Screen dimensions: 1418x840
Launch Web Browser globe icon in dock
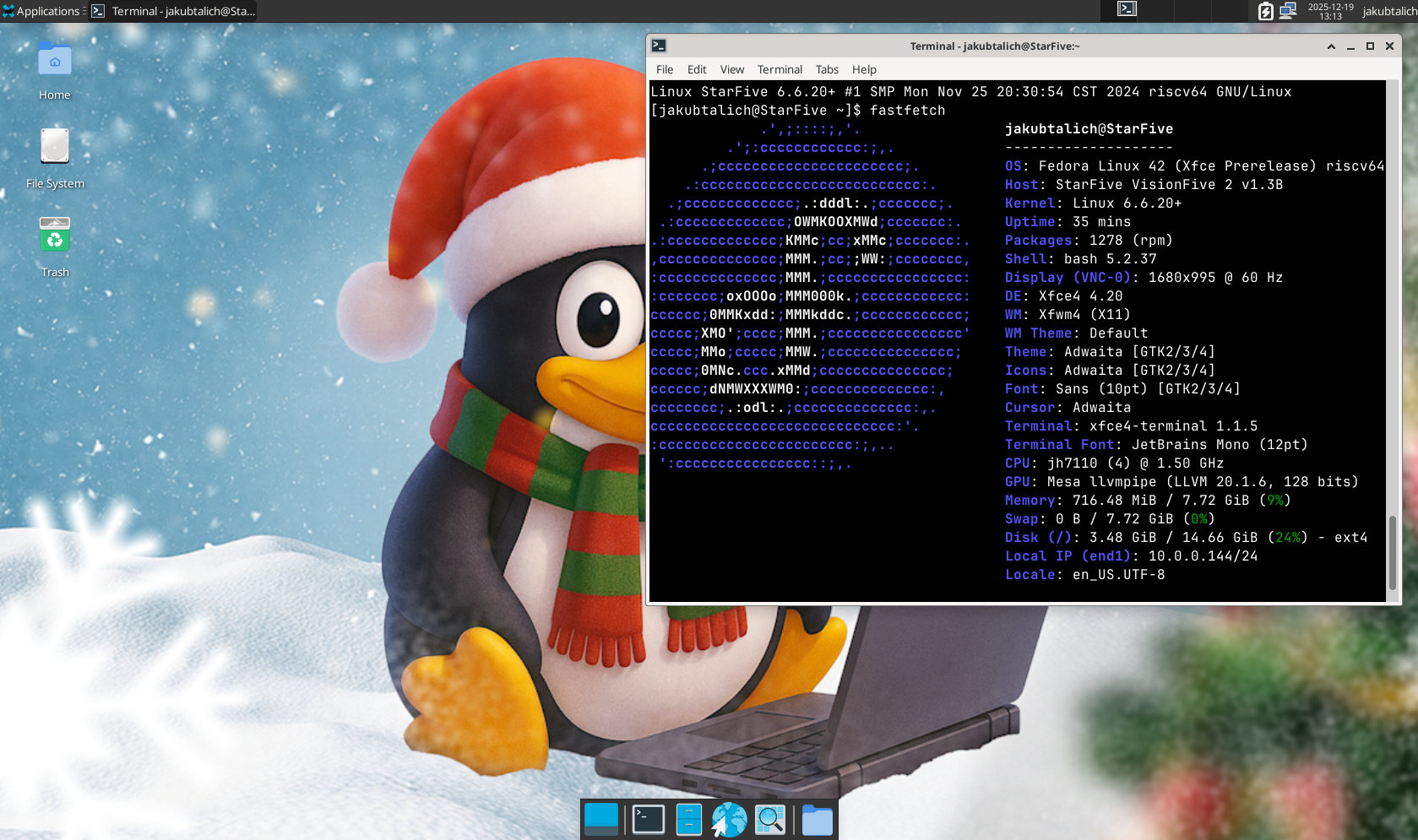[x=729, y=820]
